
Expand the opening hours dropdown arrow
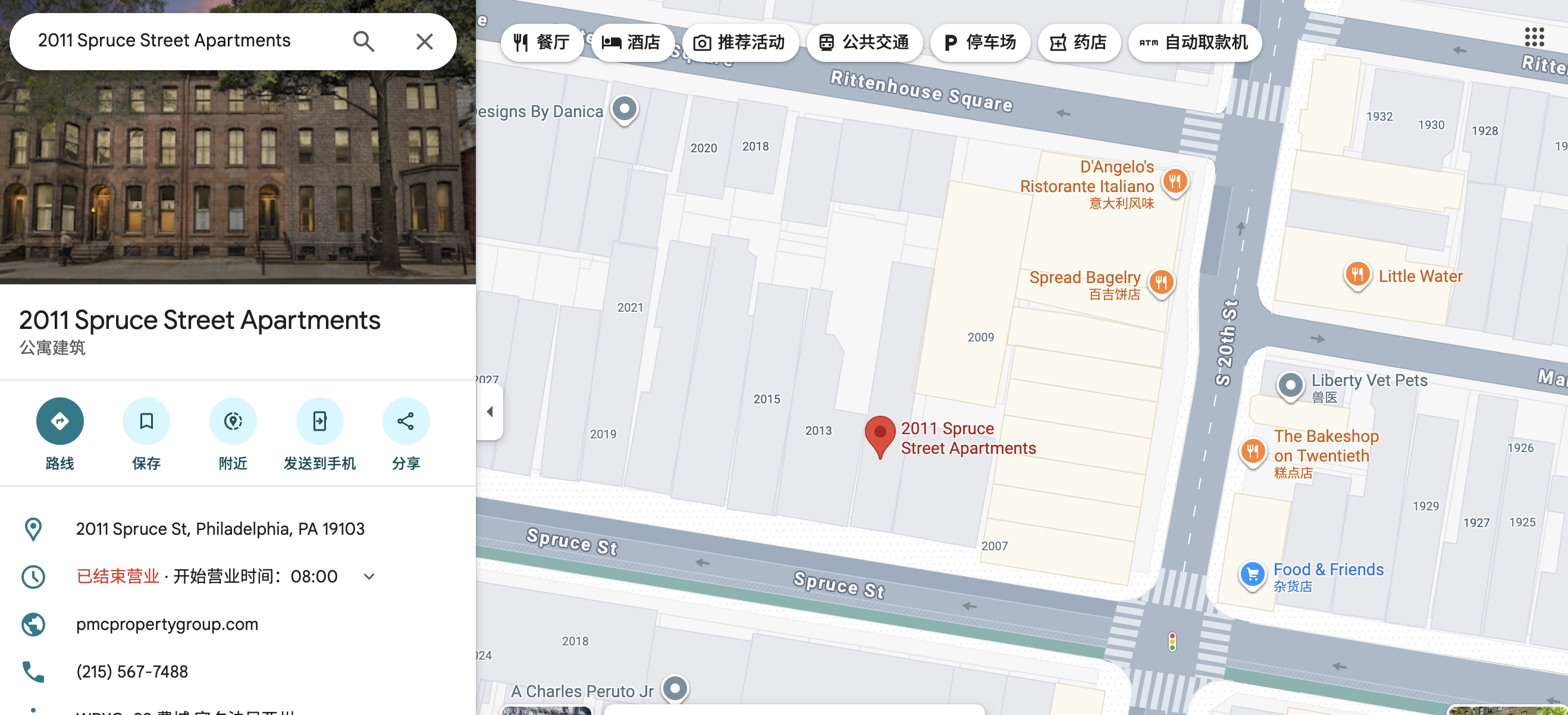[x=369, y=576]
